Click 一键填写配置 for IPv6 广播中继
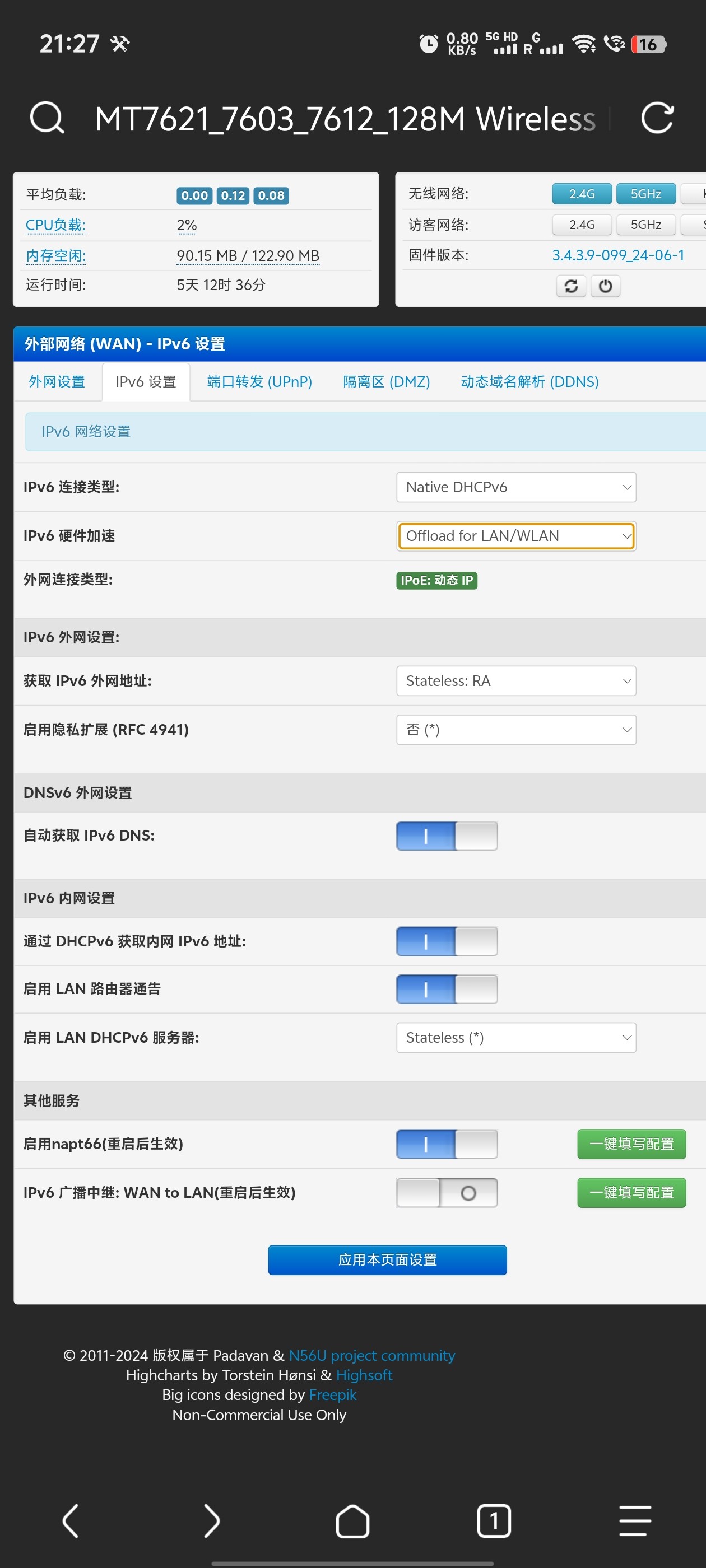The image size is (706, 1568). coord(631,1192)
